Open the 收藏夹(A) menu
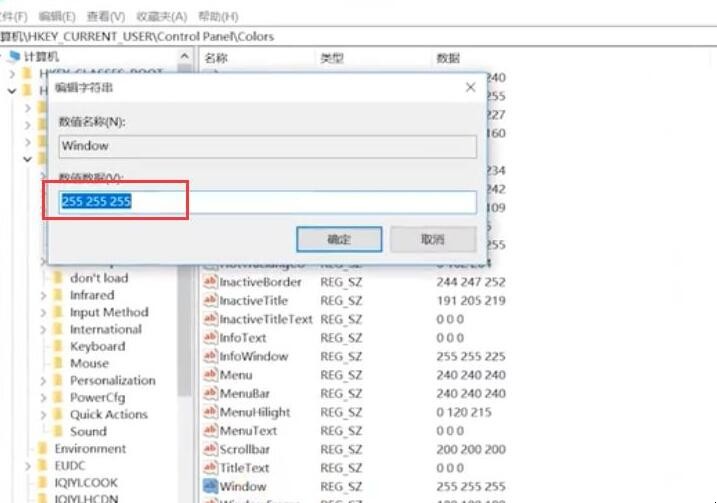 pos(162,16)
